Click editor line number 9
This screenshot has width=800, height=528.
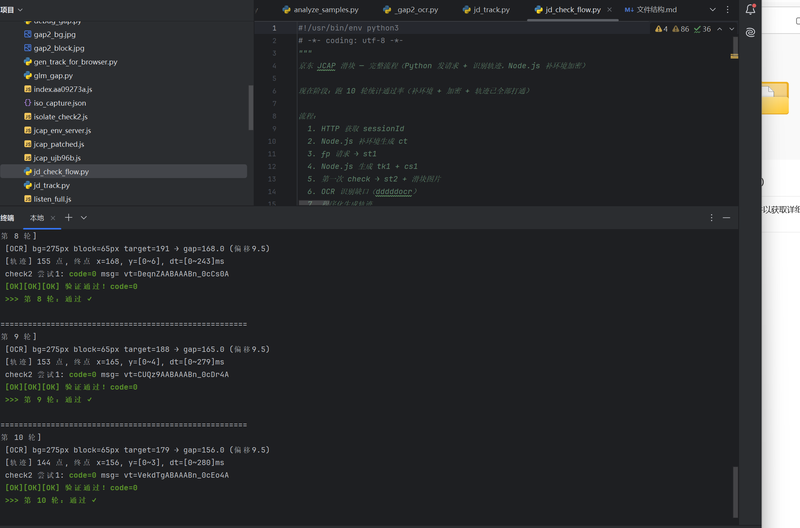coord(274,129)
